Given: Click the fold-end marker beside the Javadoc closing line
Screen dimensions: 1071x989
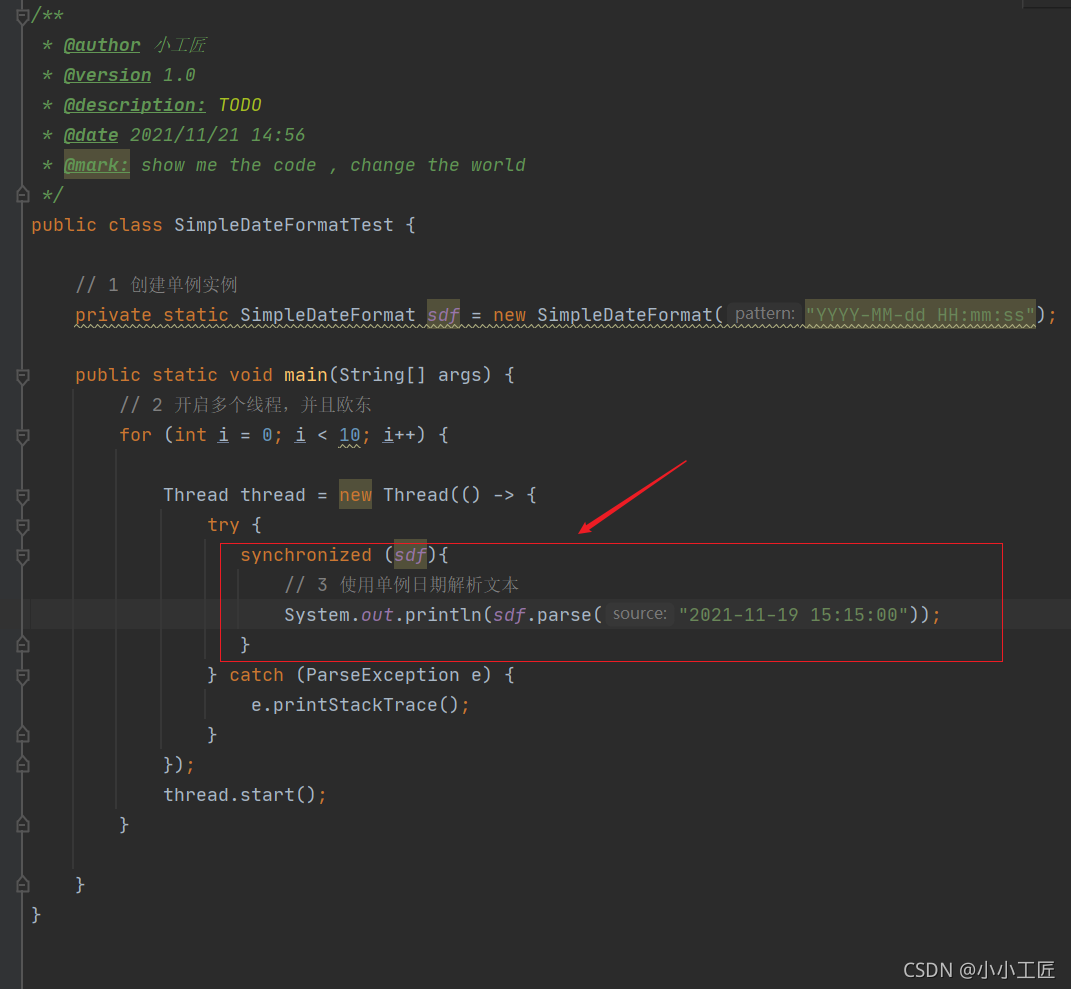Looking at the screenshot, I should (22, 195).
